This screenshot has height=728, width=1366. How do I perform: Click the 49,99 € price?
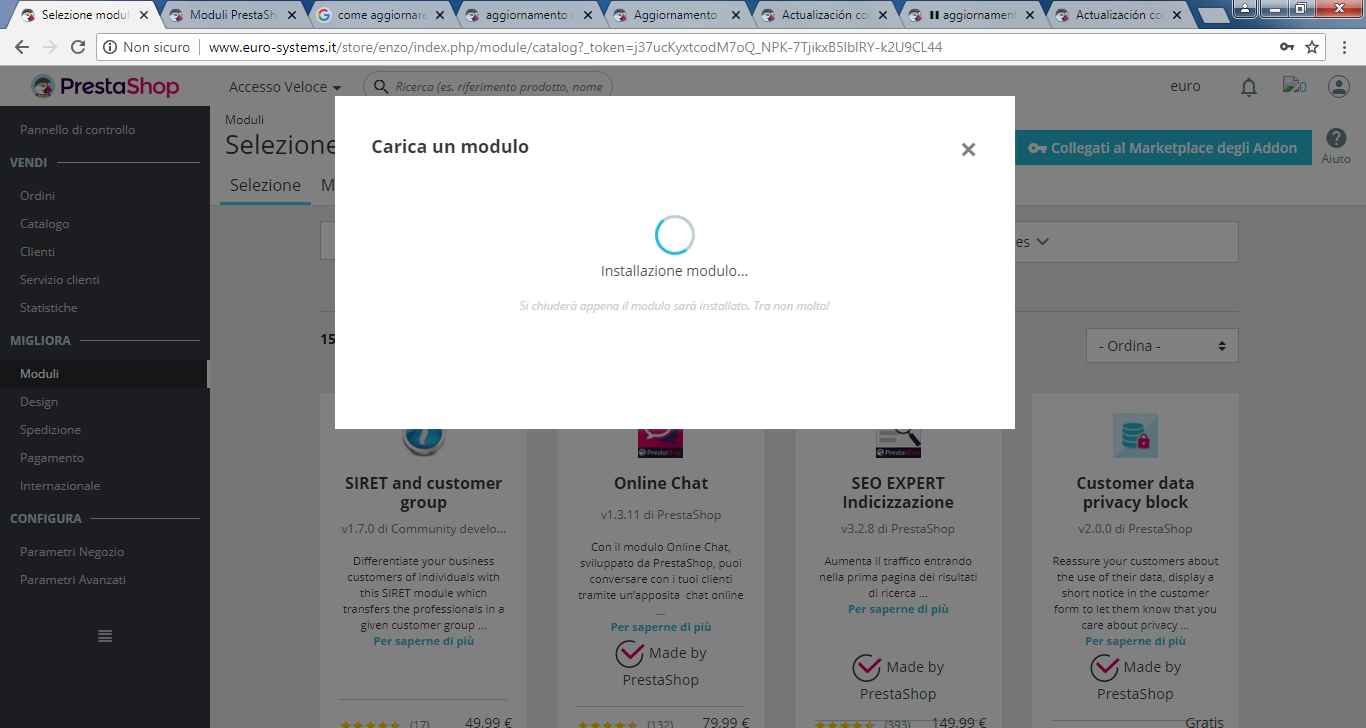(x=489, y=723)
